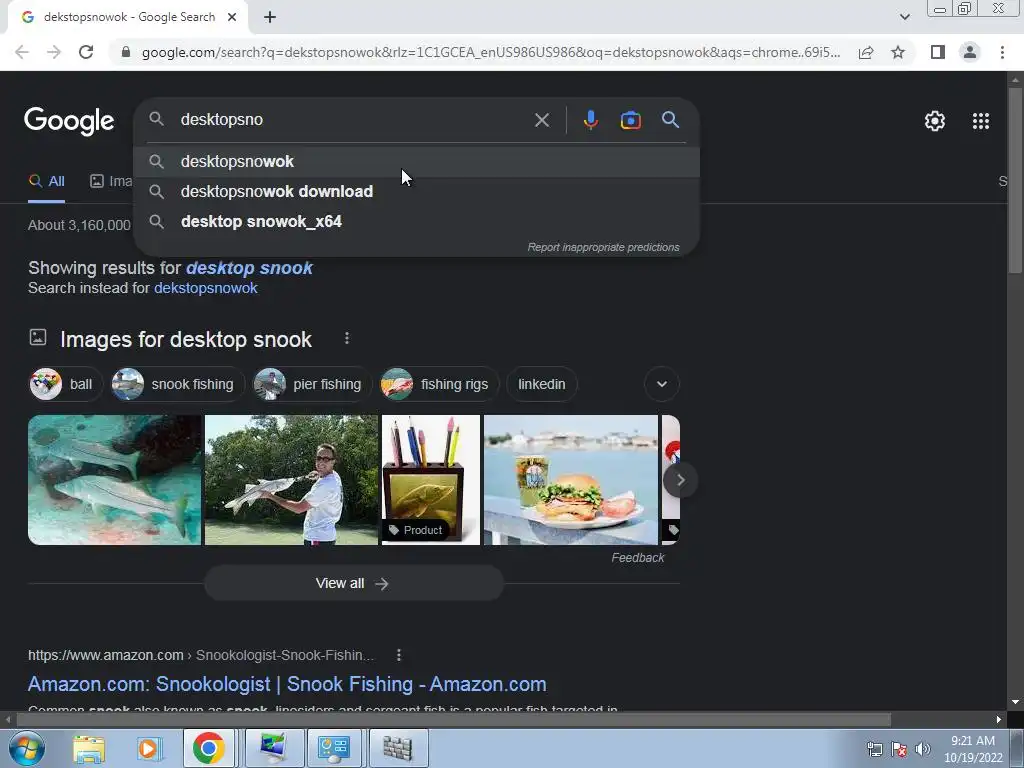Viewport: 1024px width, 768px height.
Task: Filter images by the 'ball' chip
Action: (65, 384)
